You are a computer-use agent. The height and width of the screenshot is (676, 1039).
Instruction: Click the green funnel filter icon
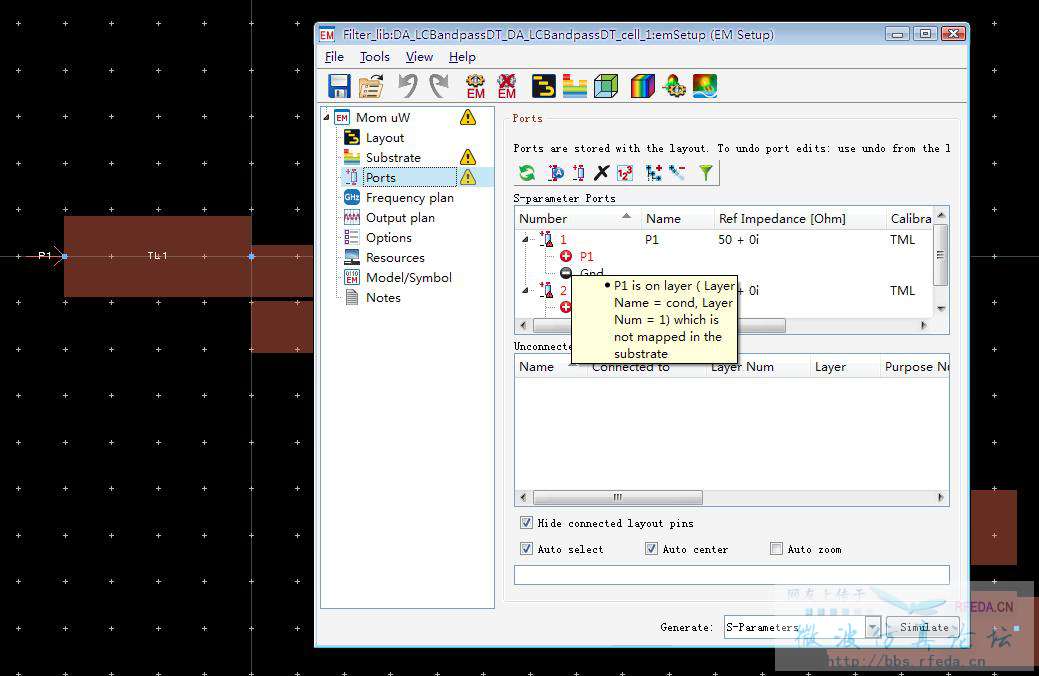tap(706, 173)
